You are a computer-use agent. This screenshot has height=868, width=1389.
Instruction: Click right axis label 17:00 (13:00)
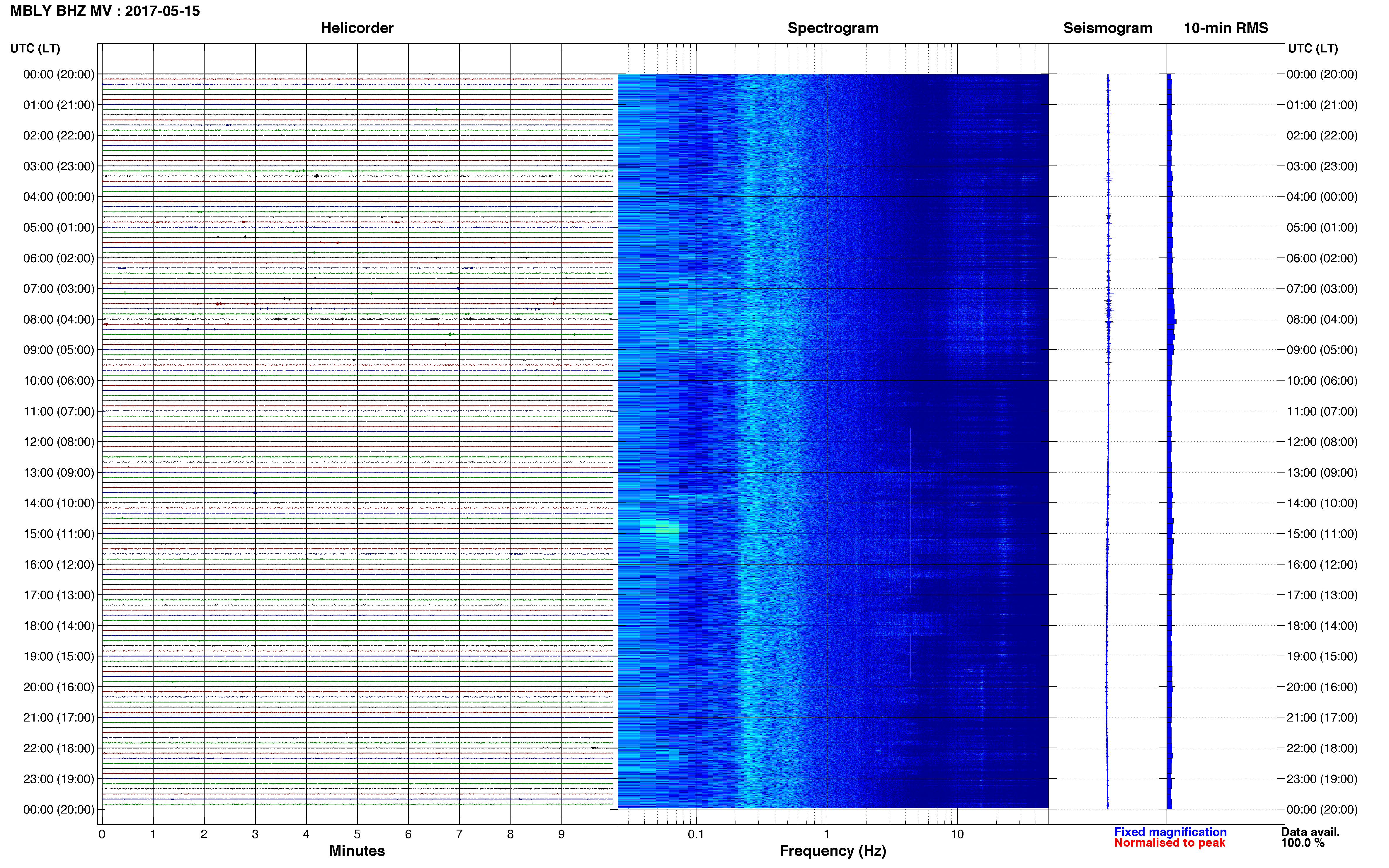point(1322,595)
